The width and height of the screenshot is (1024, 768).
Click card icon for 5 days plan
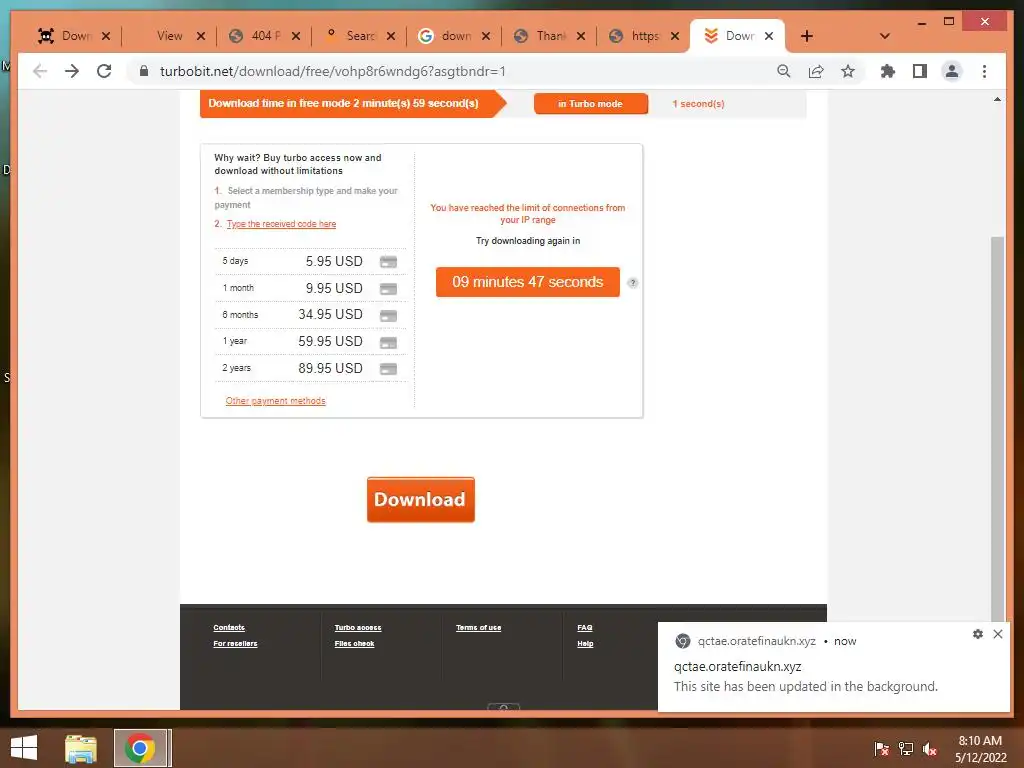pyautogui.click(x=389, y=262)
